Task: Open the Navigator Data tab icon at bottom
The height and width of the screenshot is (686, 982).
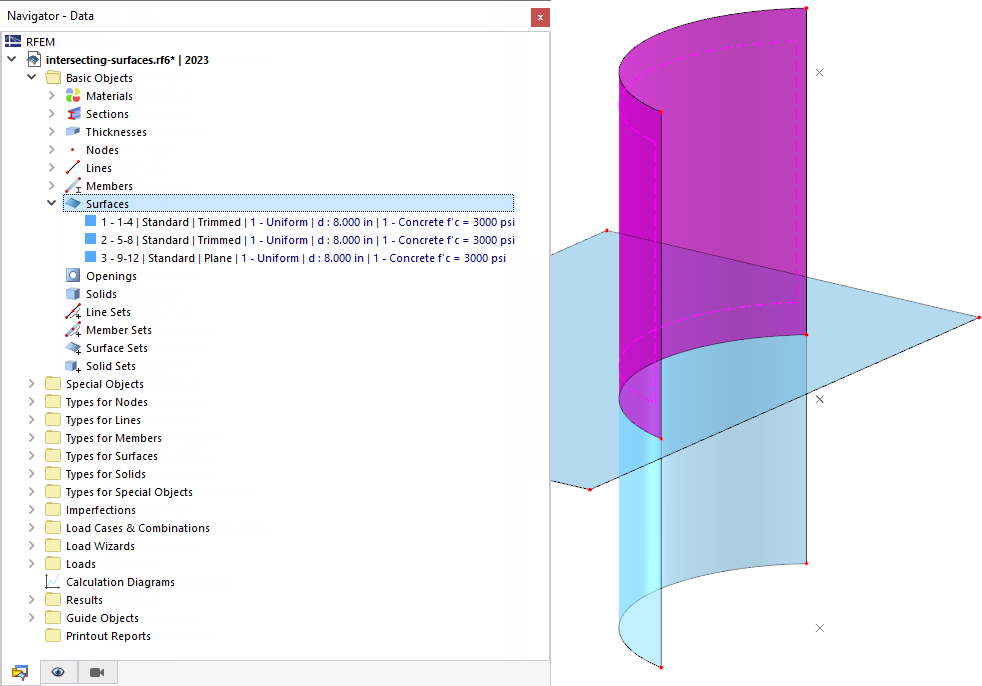Action: [20, 672]
